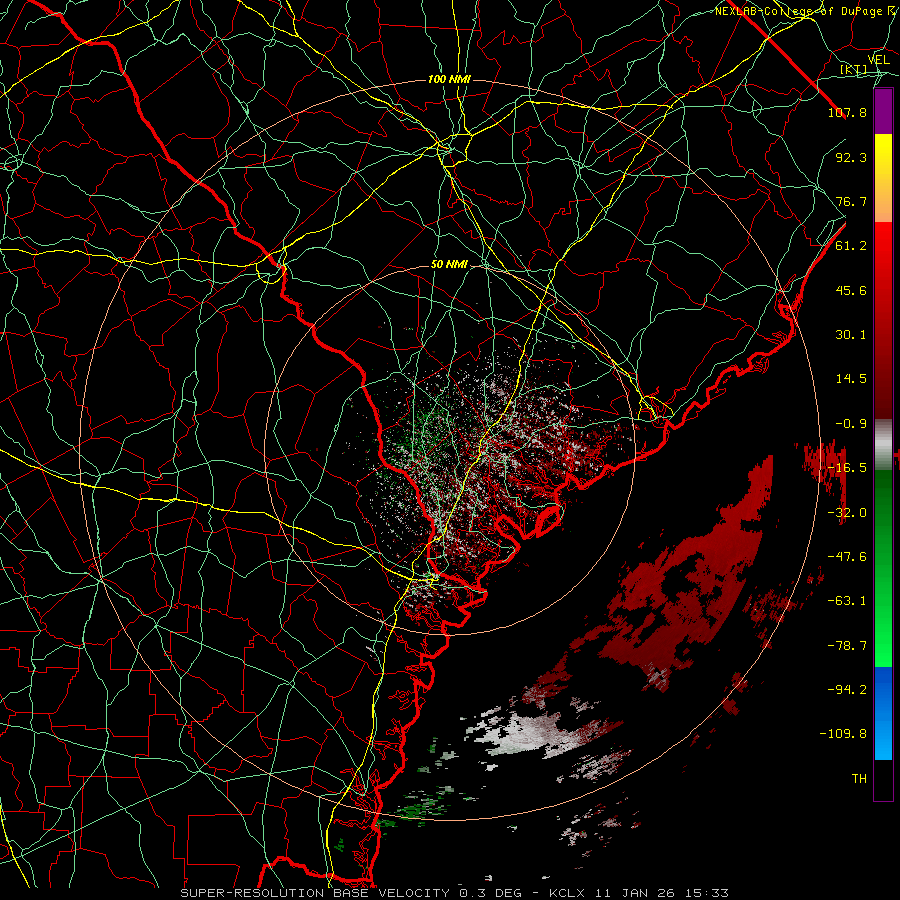Click the Super-Resolution Base Velocity caption

(455, 893)
